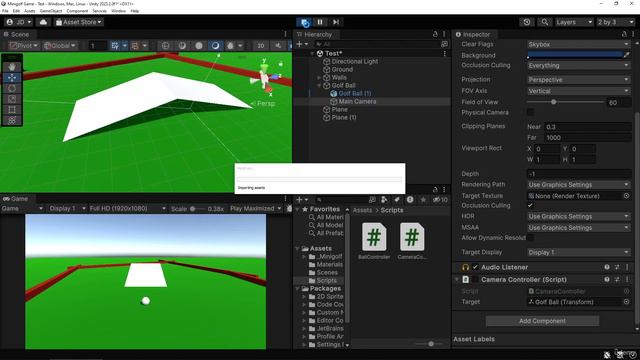Click the Near clipping plane field
640x360 pixels.
tap(588, 127)
